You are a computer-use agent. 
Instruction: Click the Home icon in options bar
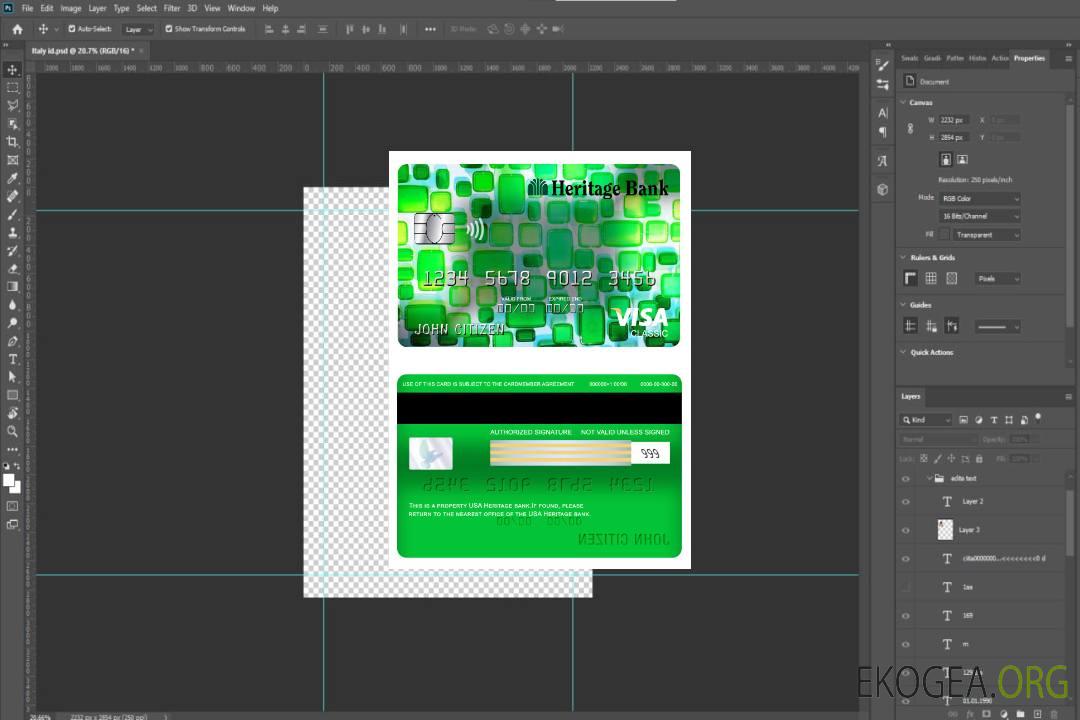[x=17, y=29]
